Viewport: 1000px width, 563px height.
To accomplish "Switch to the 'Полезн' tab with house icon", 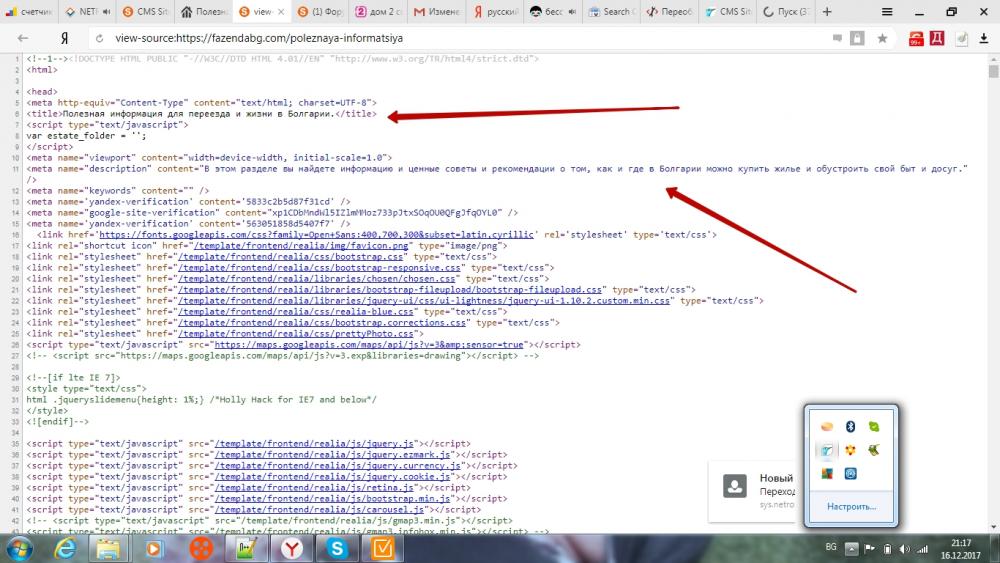I will 203,11.
